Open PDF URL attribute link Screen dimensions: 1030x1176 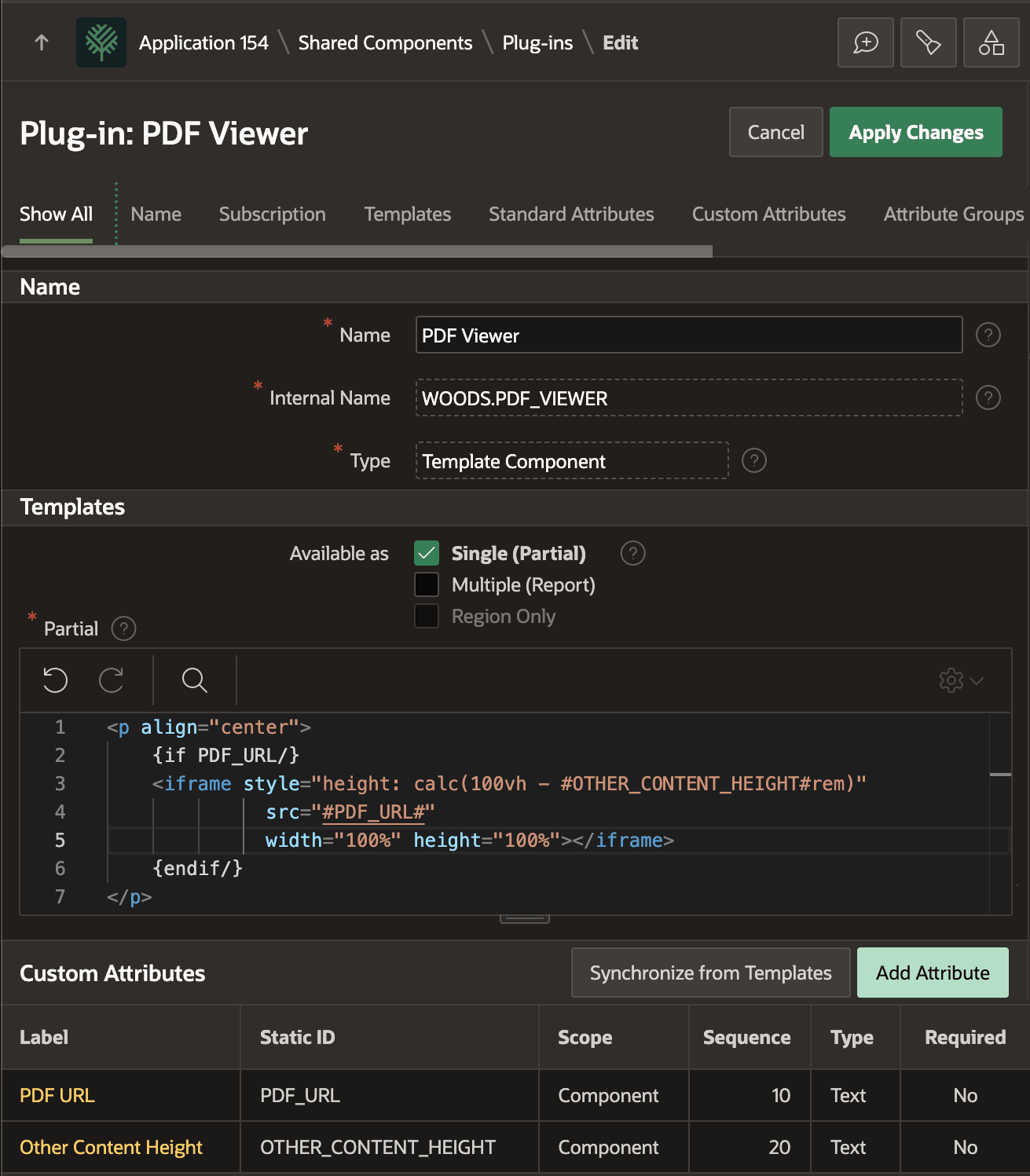tap(57, 1096)
